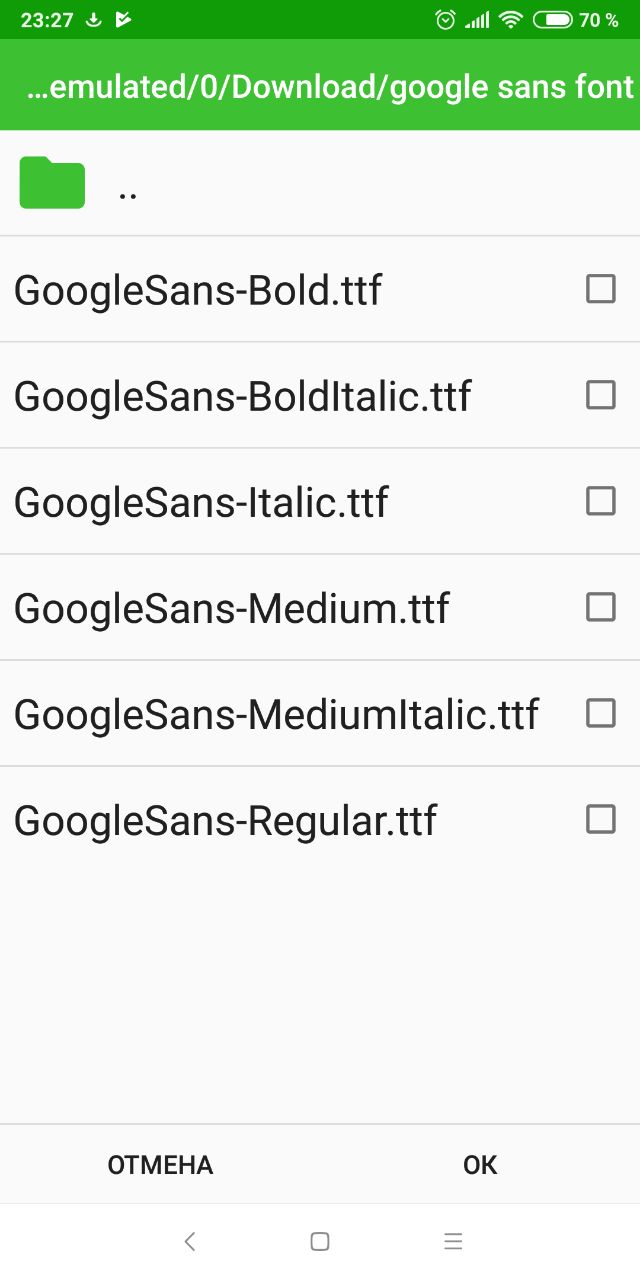
Task: Open the green parent folder icon
Action: [x=52, y=183]
